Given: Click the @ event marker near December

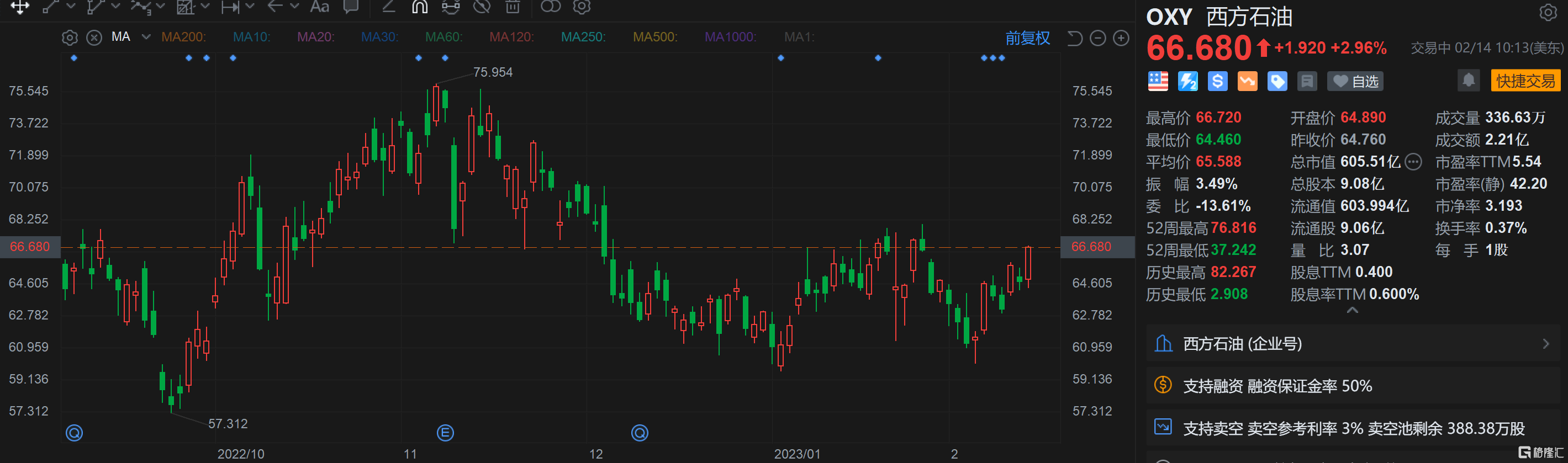Looking at the screenshot, I should (640, 433).
